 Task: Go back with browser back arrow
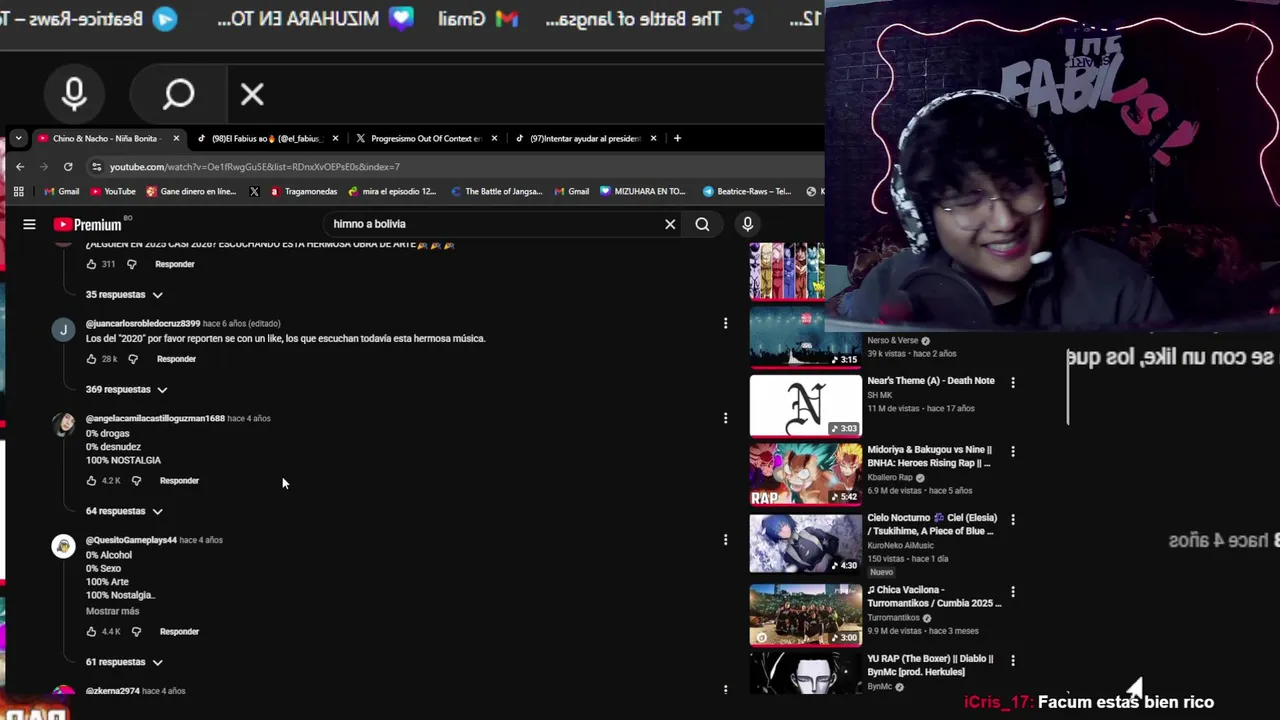[x=20, y=167]
